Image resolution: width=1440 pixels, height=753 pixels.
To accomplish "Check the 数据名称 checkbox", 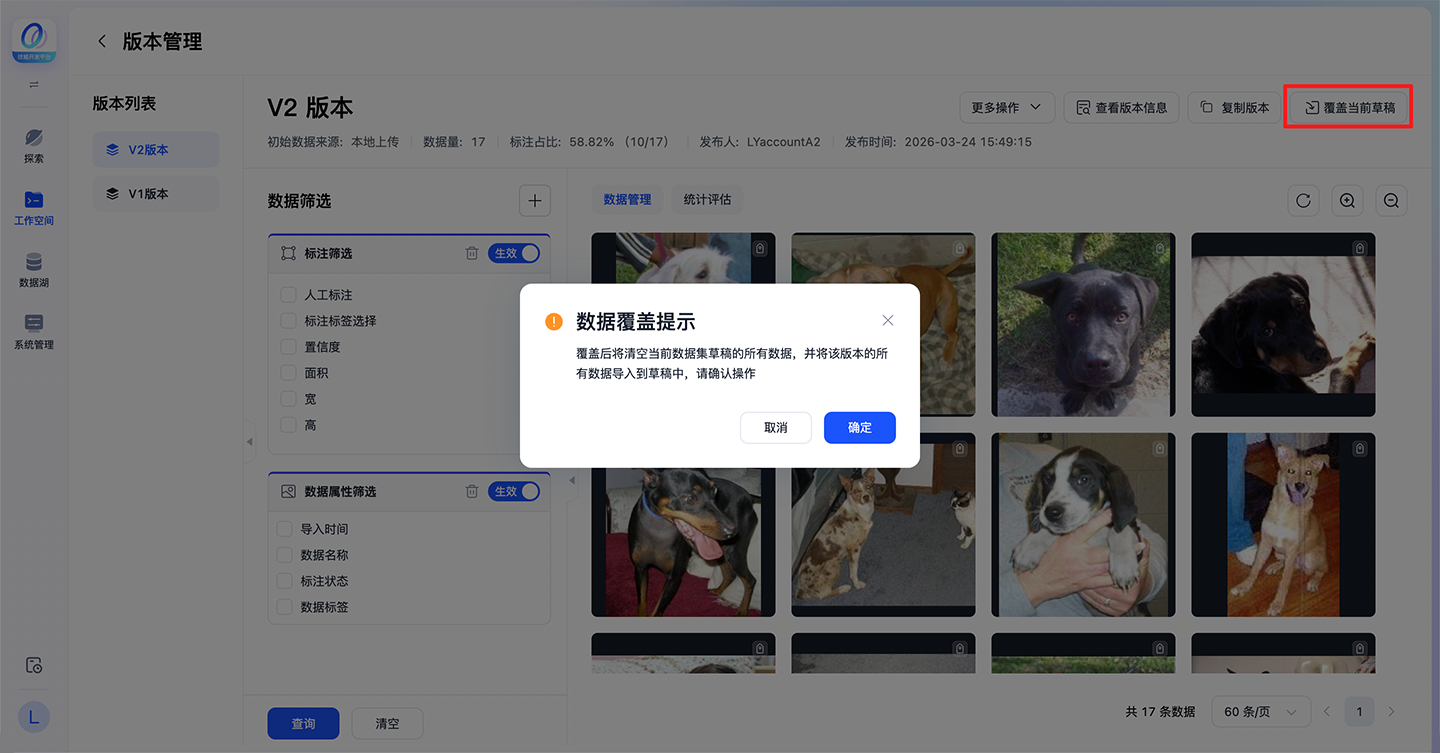I will pos(284,555).
